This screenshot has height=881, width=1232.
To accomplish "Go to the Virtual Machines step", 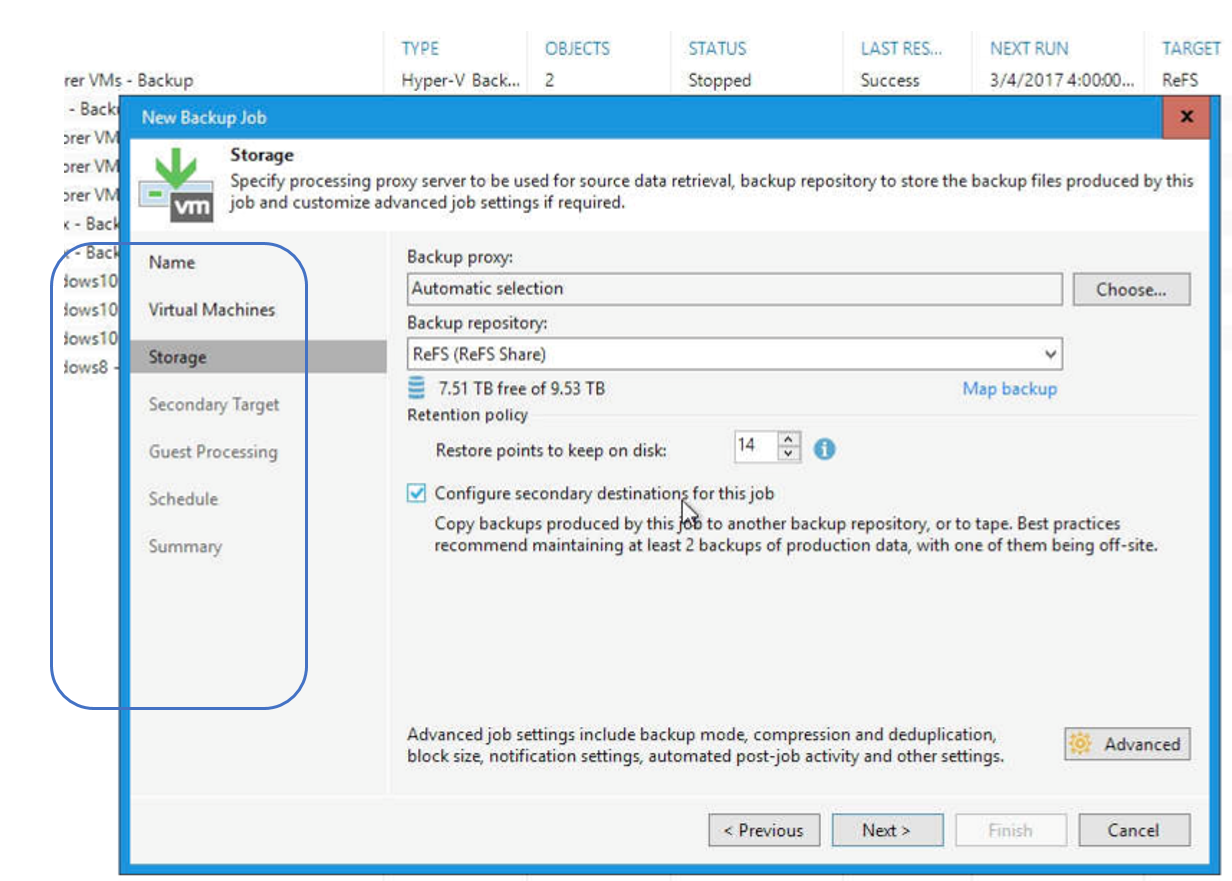I will [x=211, y=310].
